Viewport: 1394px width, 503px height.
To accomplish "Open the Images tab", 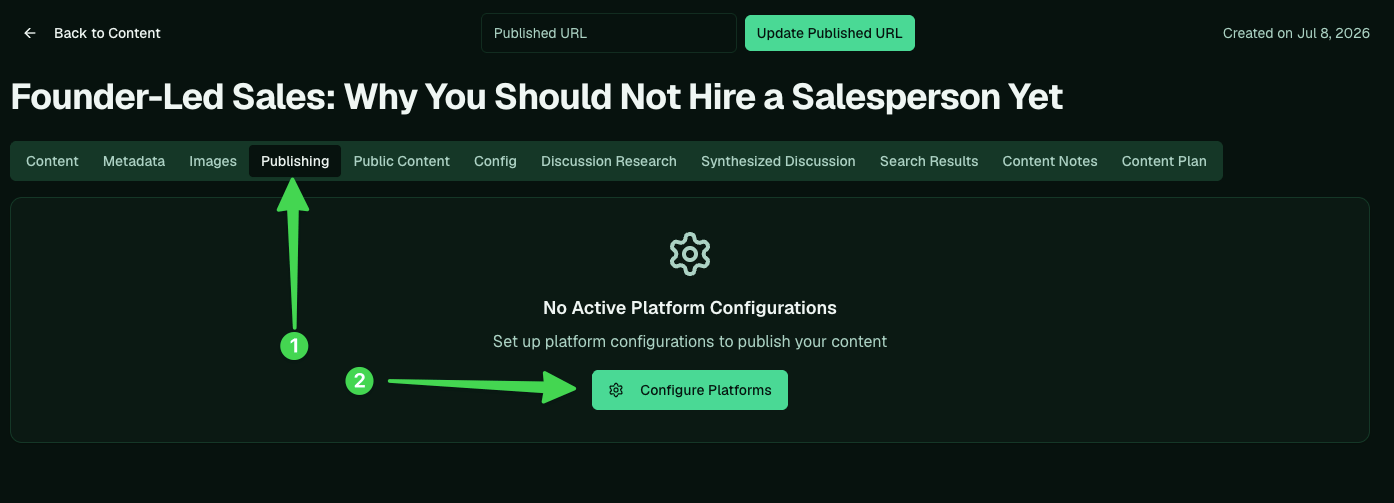I will point(213,161).
